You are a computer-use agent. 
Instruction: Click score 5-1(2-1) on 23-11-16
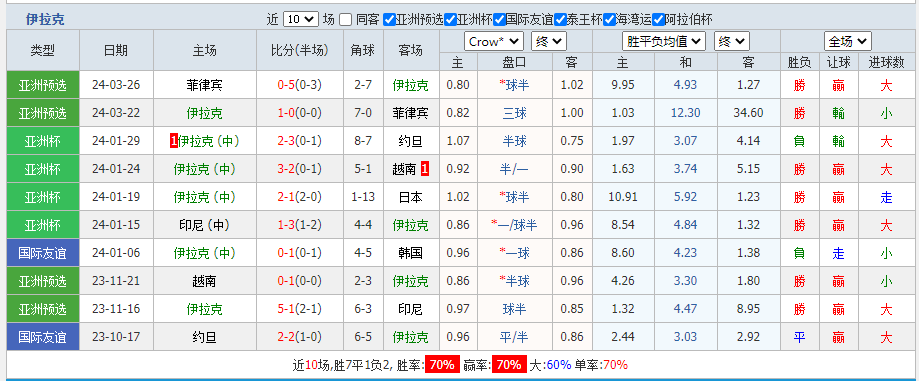(x=299, y=309)
